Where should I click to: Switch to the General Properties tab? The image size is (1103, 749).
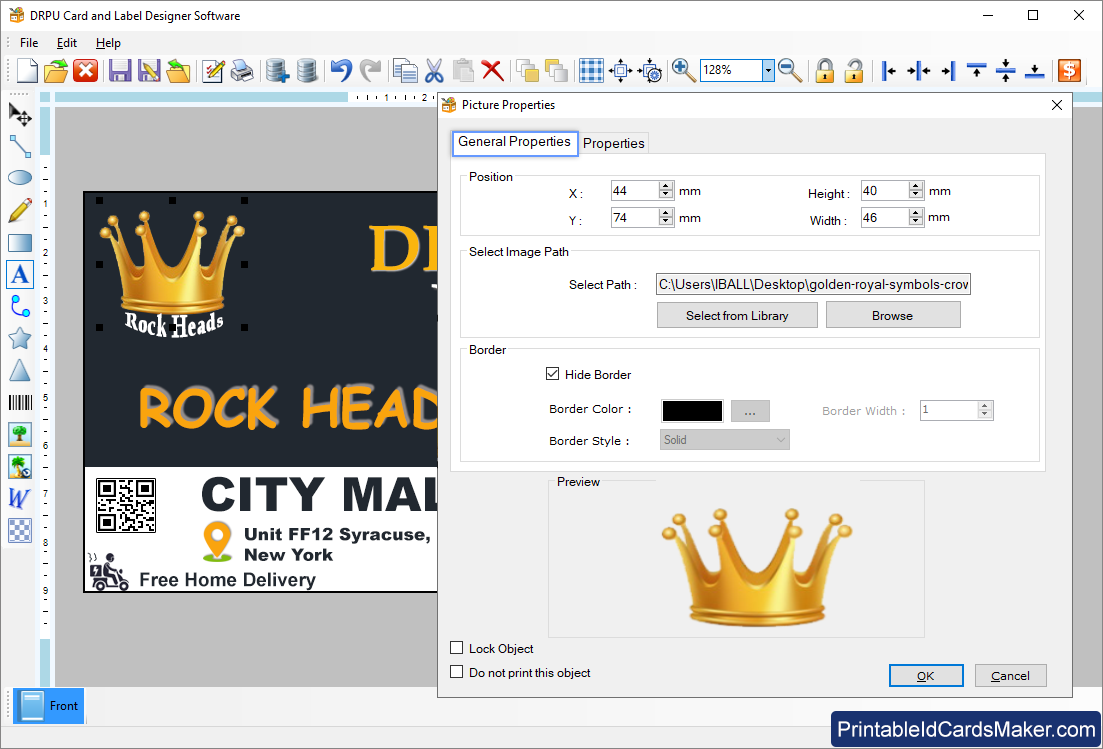514,142
